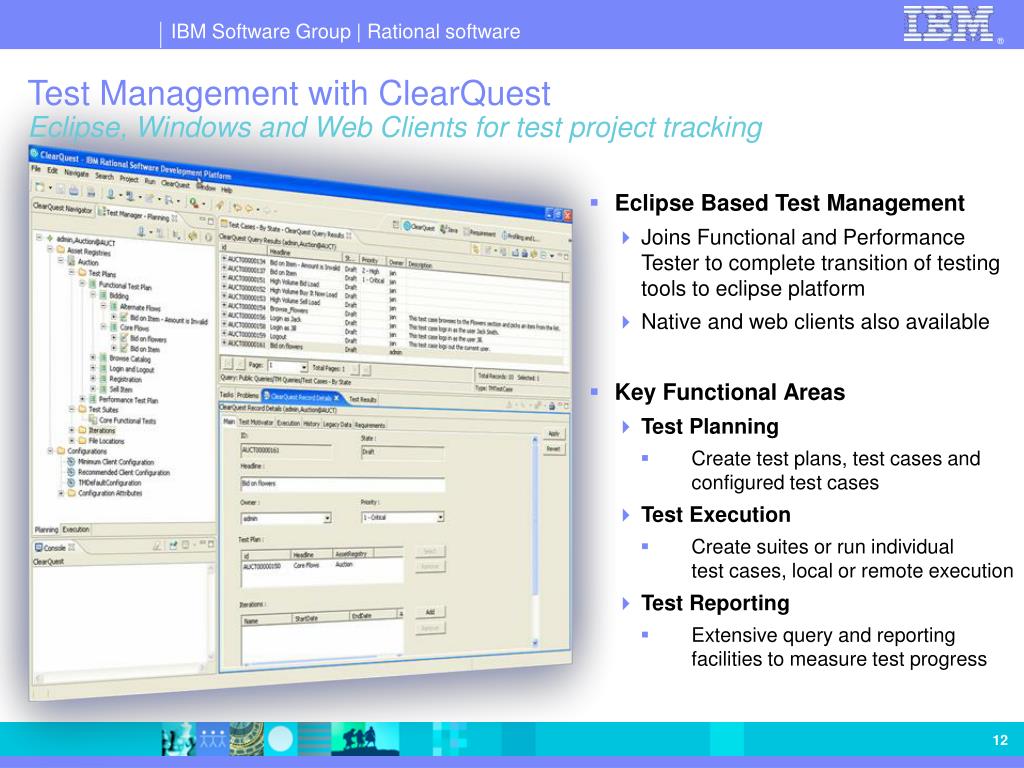Open the Page number dropdown
Image resolution: width=1024 pixels, height=768 pixels.
(x=304, y=368)
